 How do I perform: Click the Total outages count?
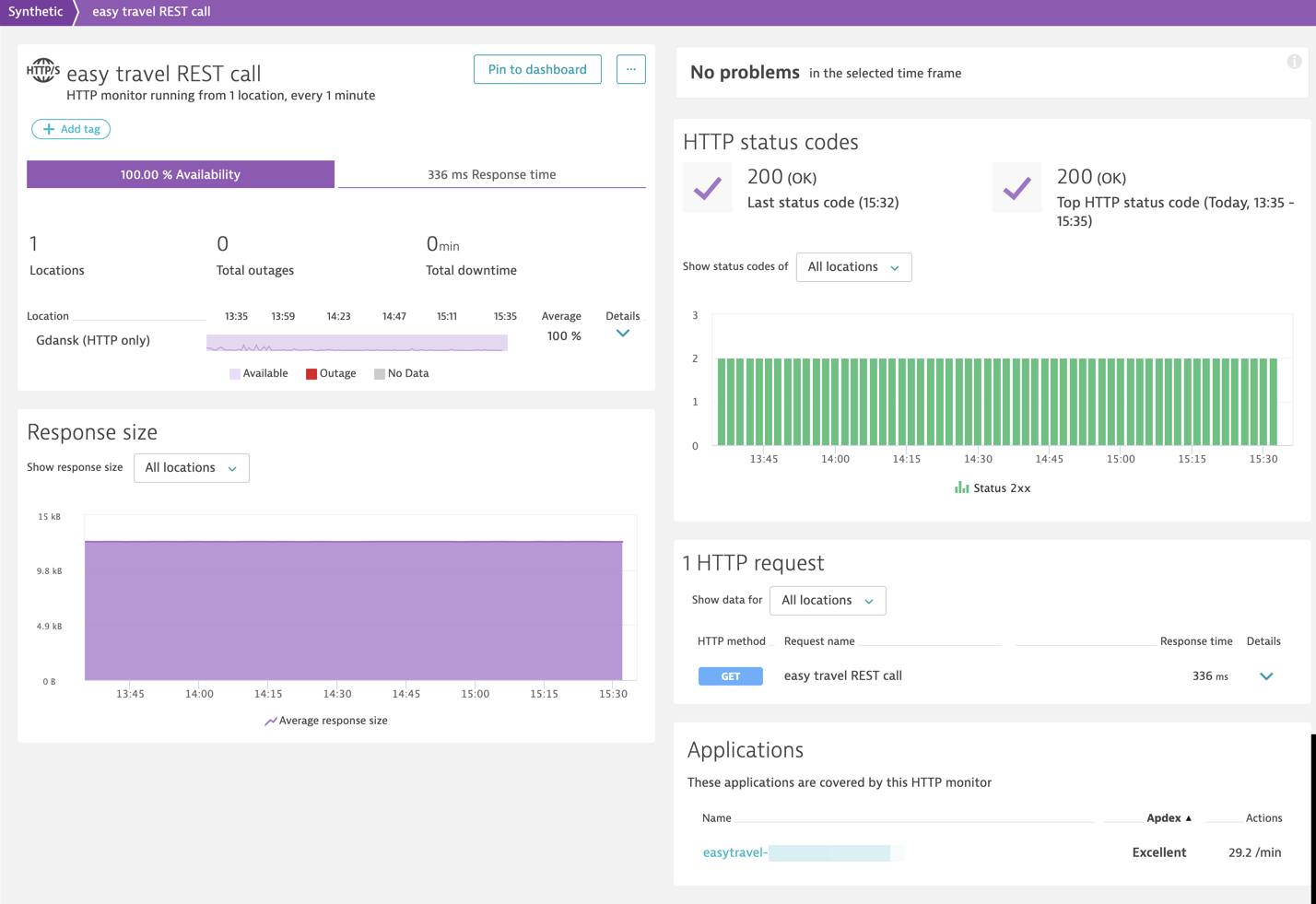[222, 244]
